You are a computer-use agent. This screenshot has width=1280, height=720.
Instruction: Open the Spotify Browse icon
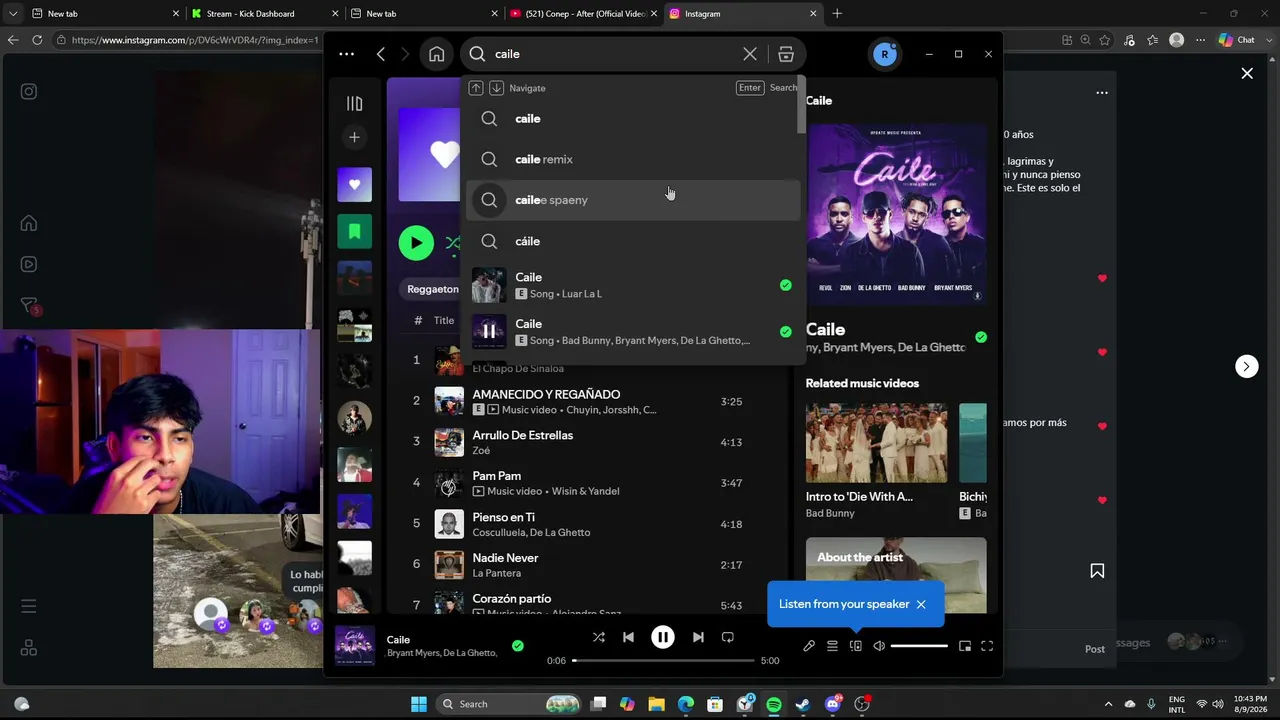[x=786, y=54]
